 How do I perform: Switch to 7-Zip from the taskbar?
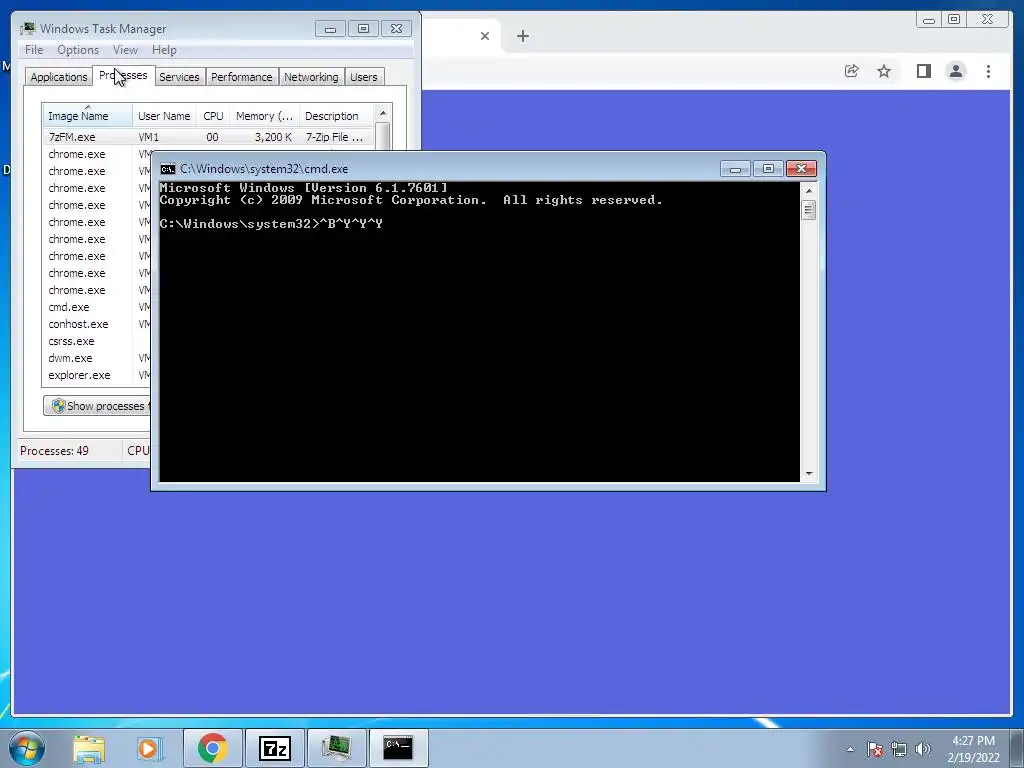pos(274,748)
